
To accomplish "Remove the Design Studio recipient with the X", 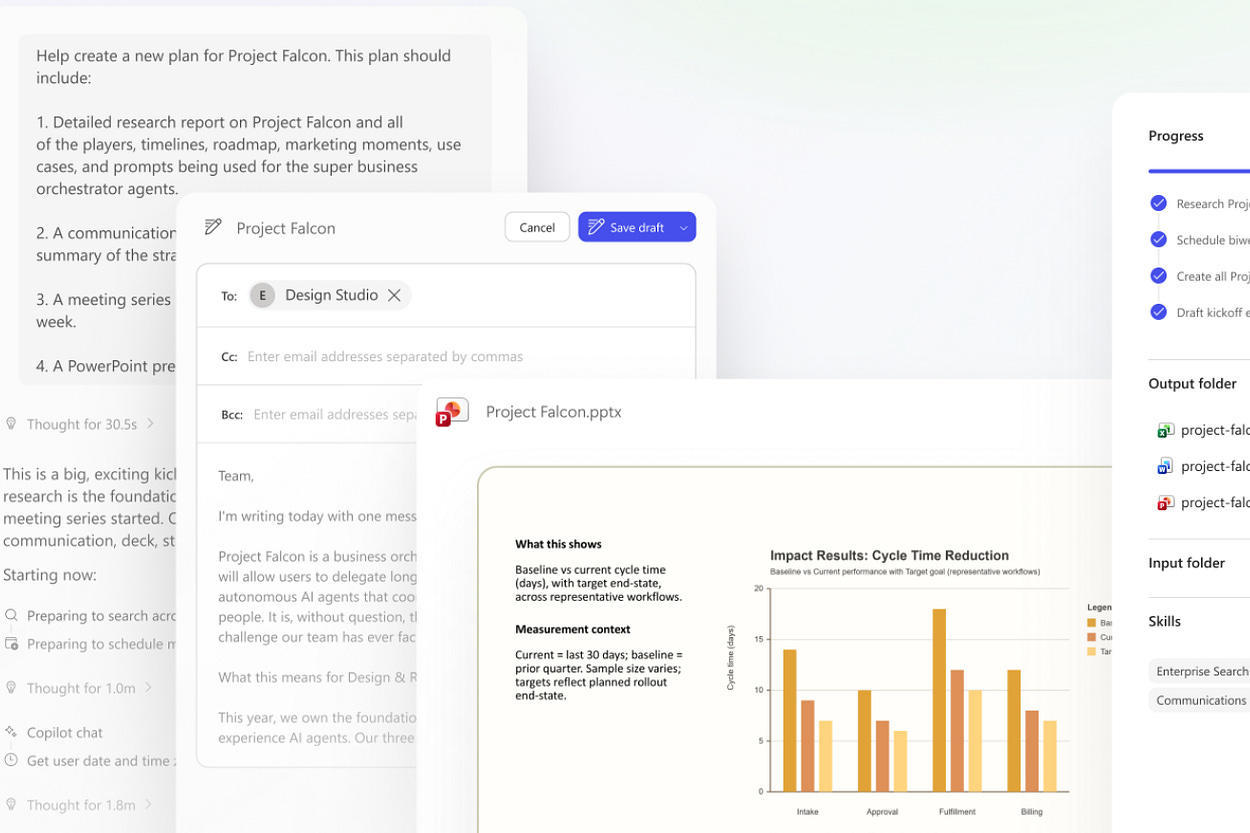I will (x=394, y=295).
